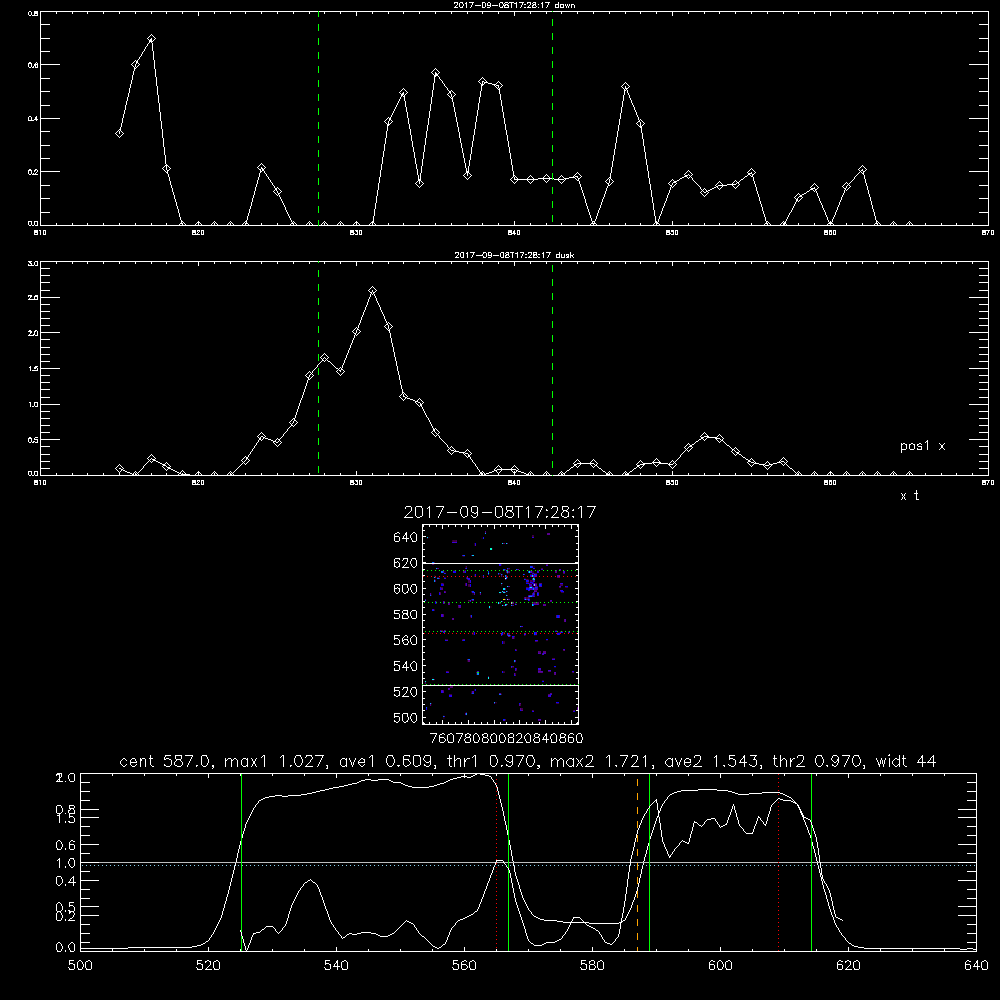This screenshot has width=1000, height=1000.
Task: Click the 'max2 1.721' value in the bottom title
Action: click(601, 761)
